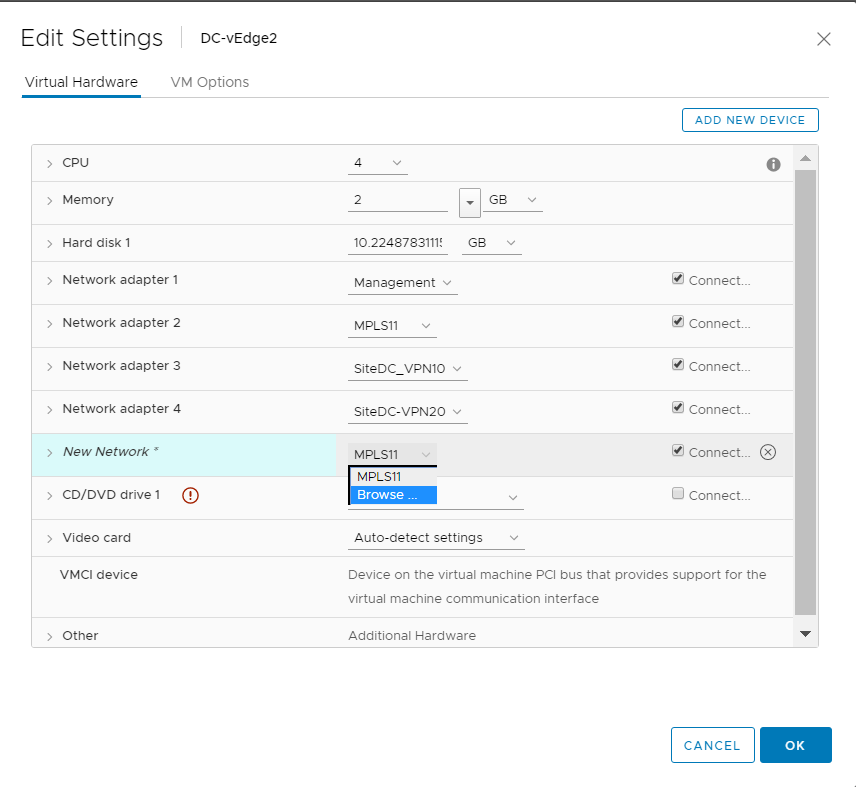Click the Hard disk 1 size field
Screen dimensions: 856x787
[x=397, y=243]
